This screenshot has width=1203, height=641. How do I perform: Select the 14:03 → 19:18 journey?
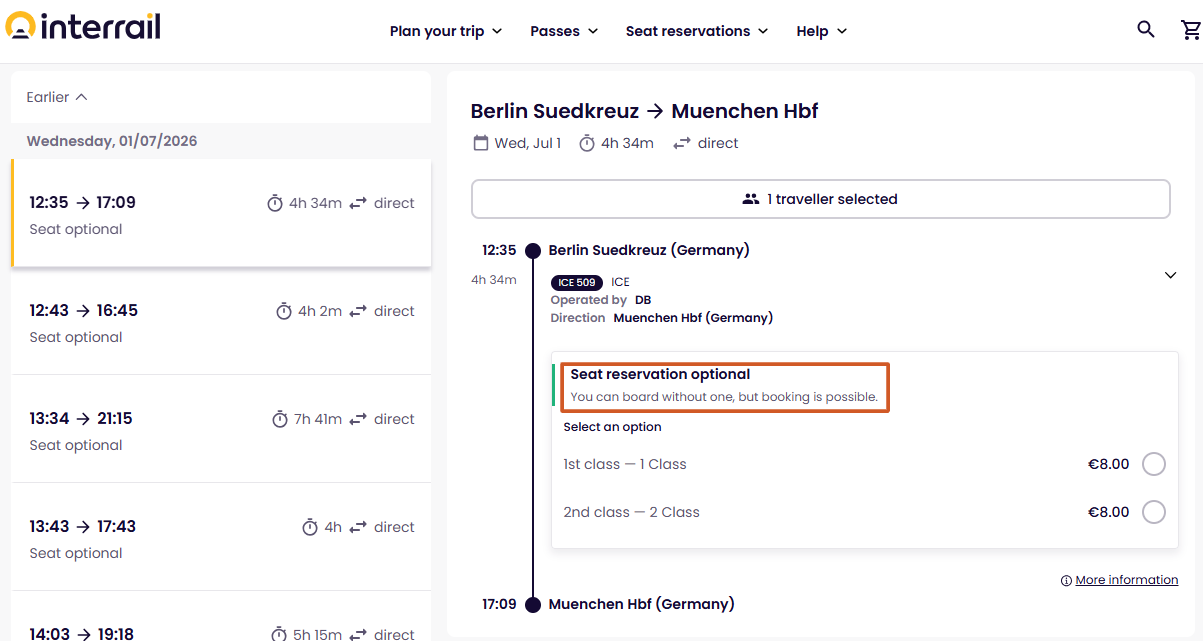221,617
